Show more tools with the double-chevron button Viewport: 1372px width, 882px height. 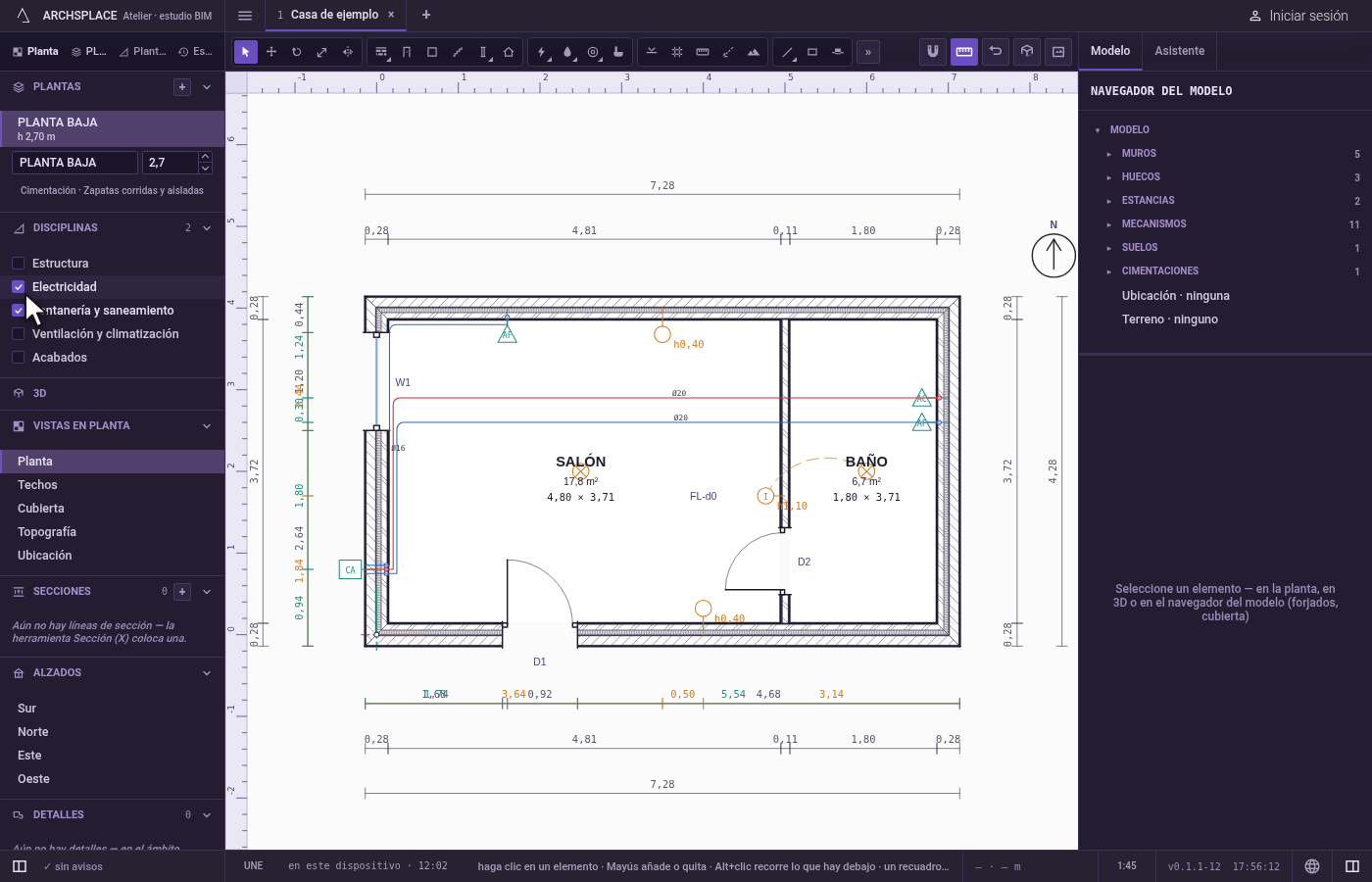point(867,52)
